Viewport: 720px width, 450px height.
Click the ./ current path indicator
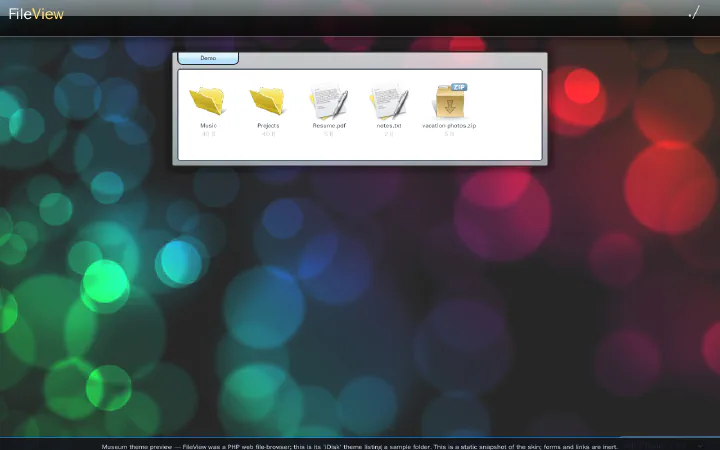(694, 12)
